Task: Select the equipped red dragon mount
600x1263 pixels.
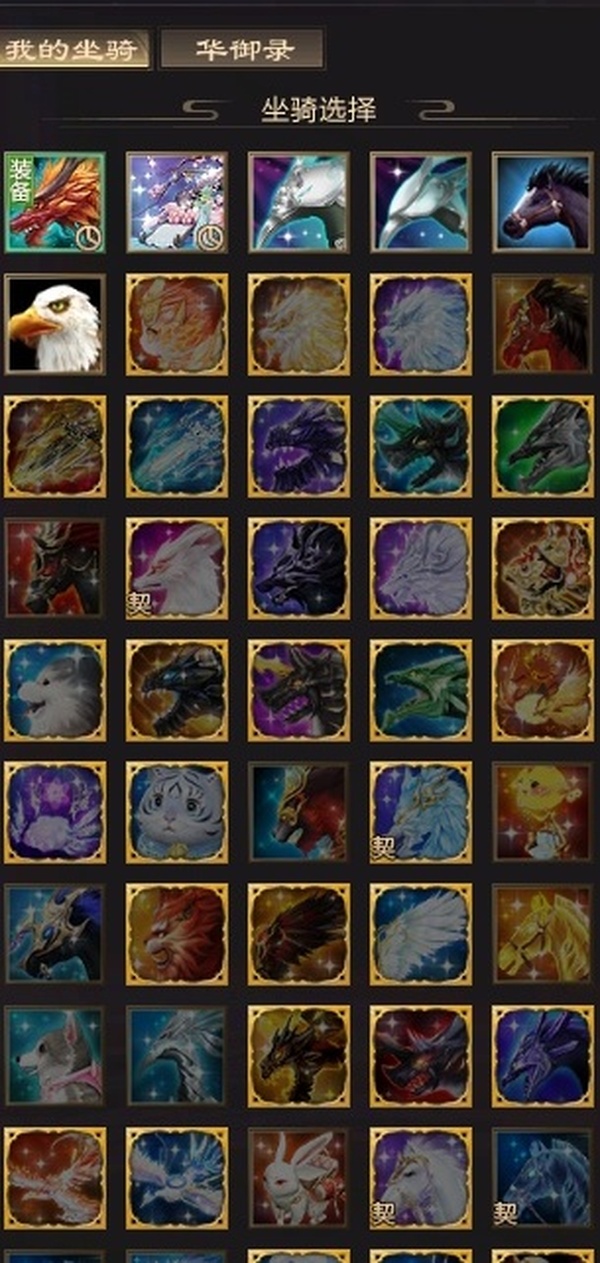Action: pyautogui.click(x=54, y=202)
